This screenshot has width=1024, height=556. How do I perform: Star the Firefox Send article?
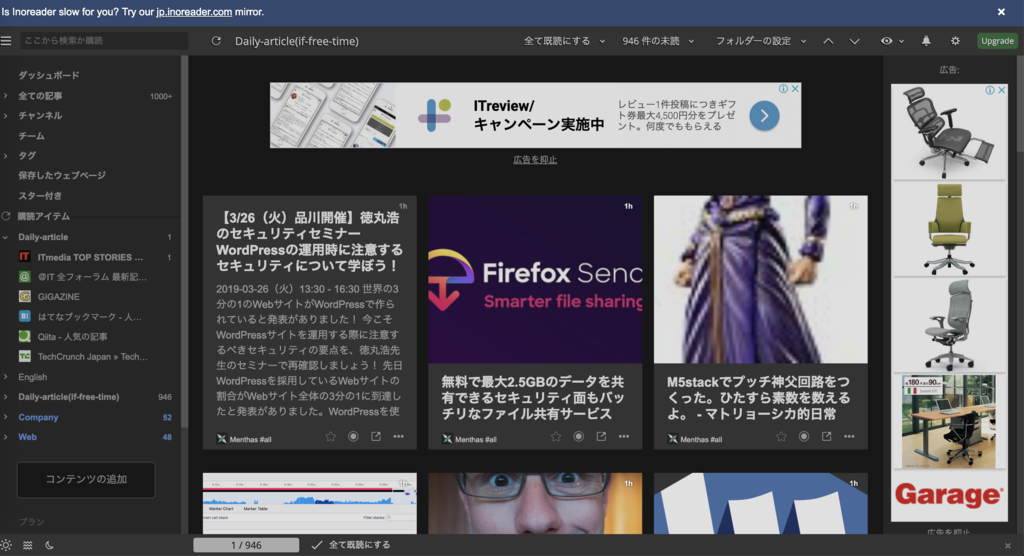pyautogui.click(x=556, y=436)
